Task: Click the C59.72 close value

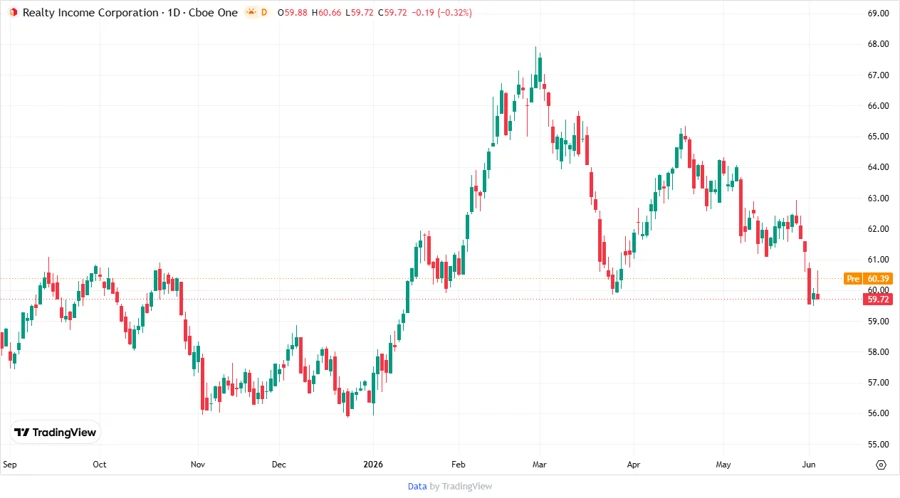Action: 392,13
